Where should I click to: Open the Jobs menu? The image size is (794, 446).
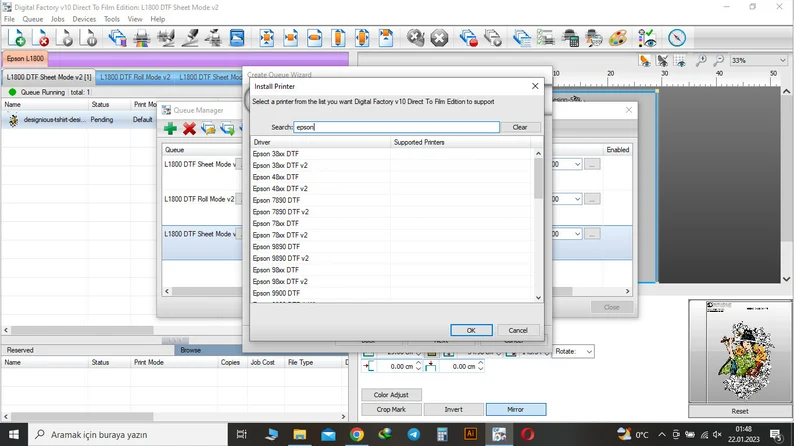click(x=57, y=19)
